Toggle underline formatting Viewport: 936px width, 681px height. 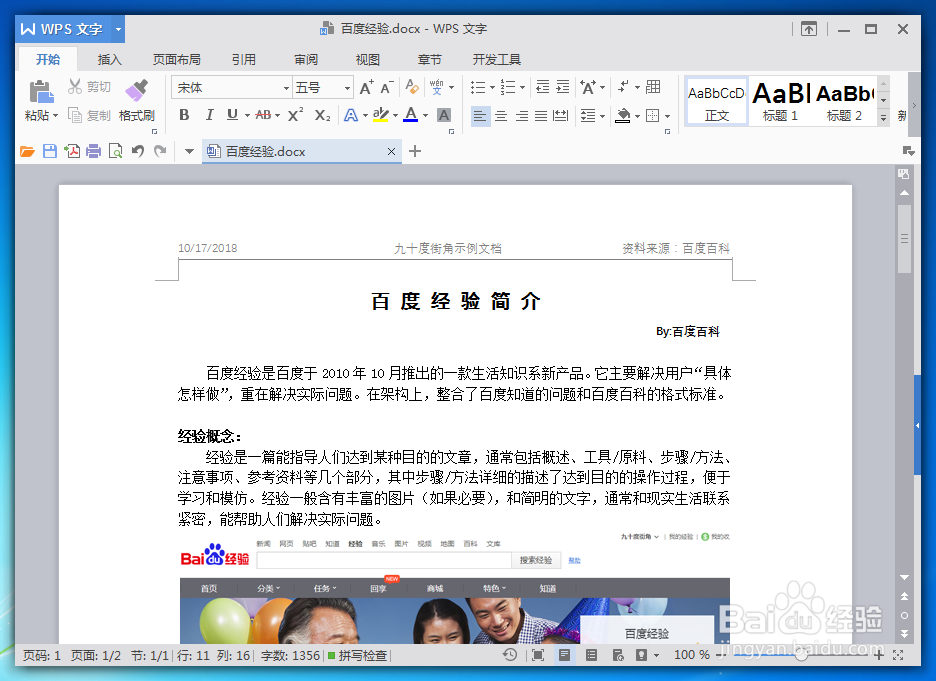(232, 115)
